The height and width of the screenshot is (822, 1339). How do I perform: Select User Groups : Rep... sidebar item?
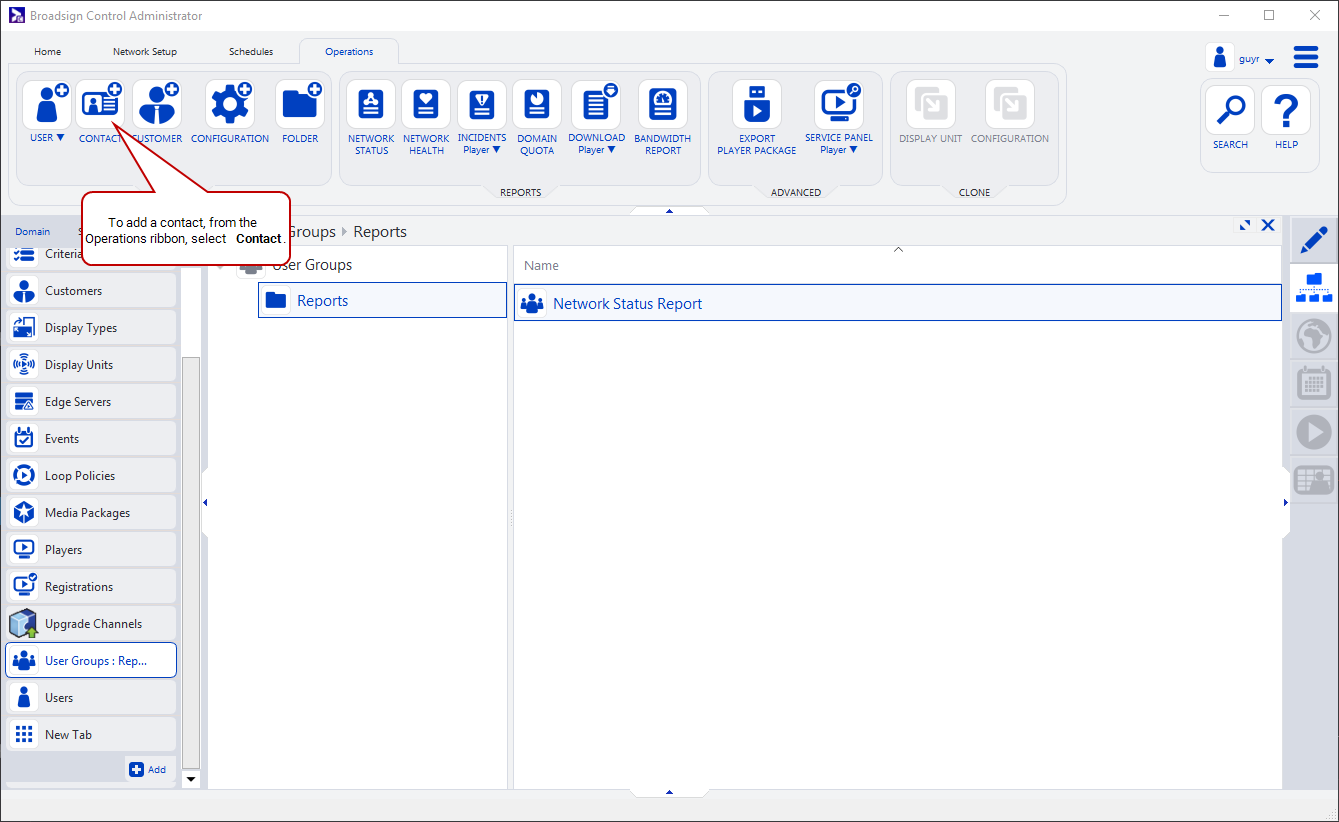[91, 661]
